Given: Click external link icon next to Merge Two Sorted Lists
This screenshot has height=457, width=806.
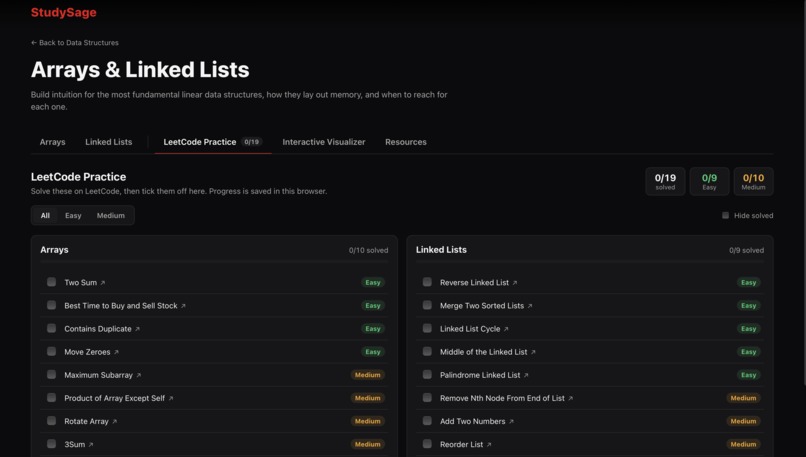Looking at the screenshot, I should [x=530, y=306].
